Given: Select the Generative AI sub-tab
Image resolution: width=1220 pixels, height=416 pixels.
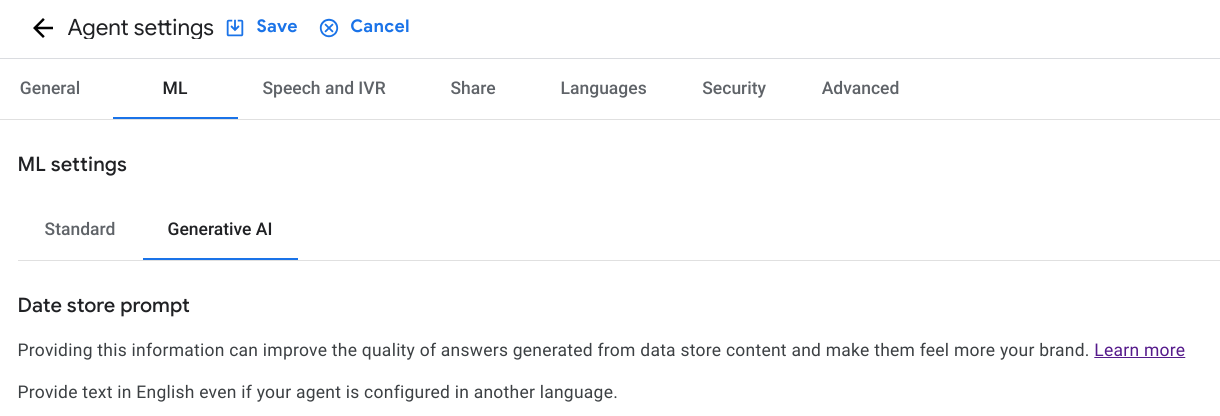Looking at the screenshot, I should click(x=220, y=229).
